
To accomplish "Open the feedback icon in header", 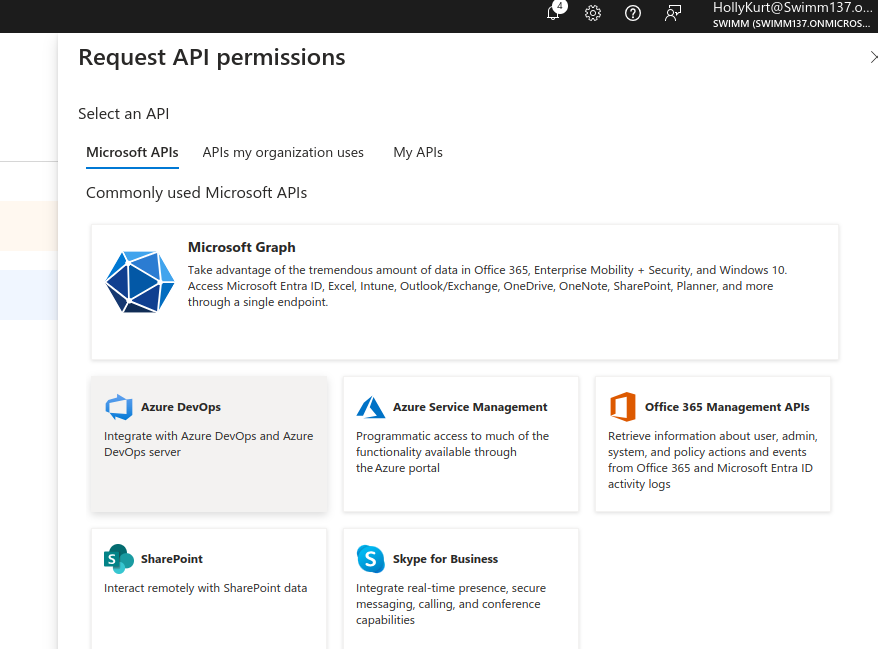I will click(x=672, y=13).
